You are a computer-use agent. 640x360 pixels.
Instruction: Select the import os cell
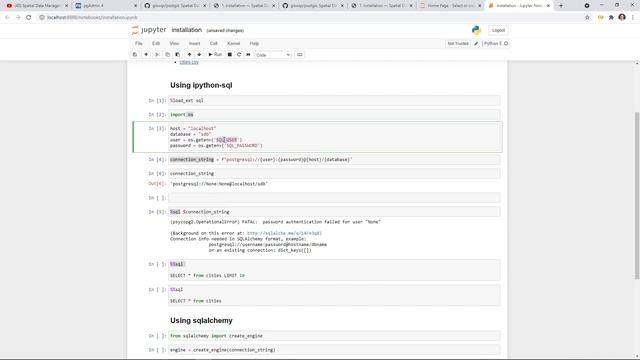(334, 115)
